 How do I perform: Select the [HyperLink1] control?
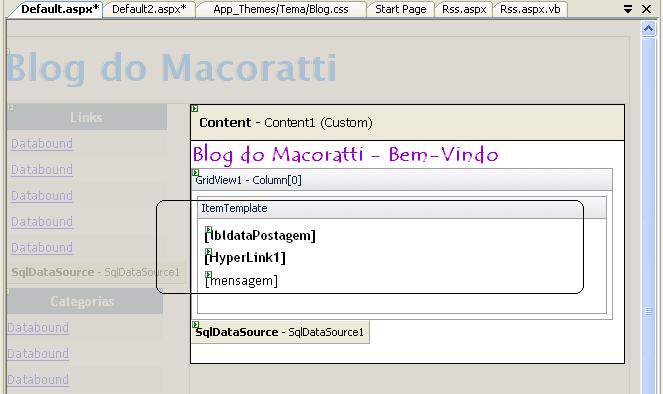point(245,257)
